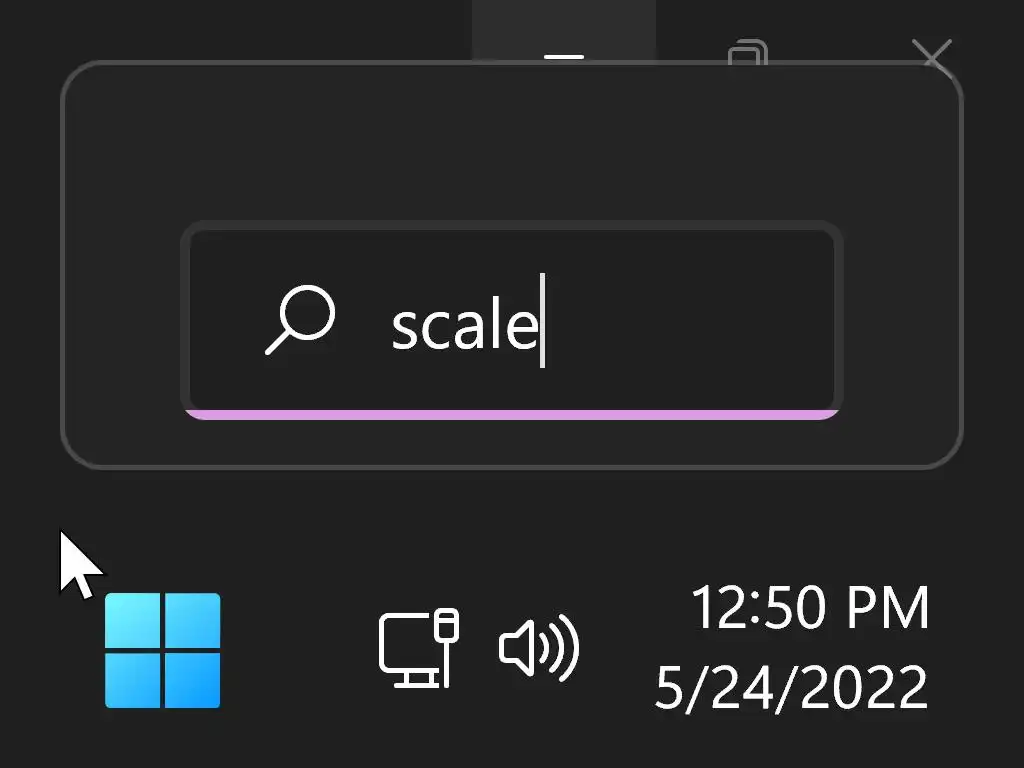Click the sound waves of the speaker icon
The width and height of the screenshot is (1024, 768).
(x=565, y=648)
